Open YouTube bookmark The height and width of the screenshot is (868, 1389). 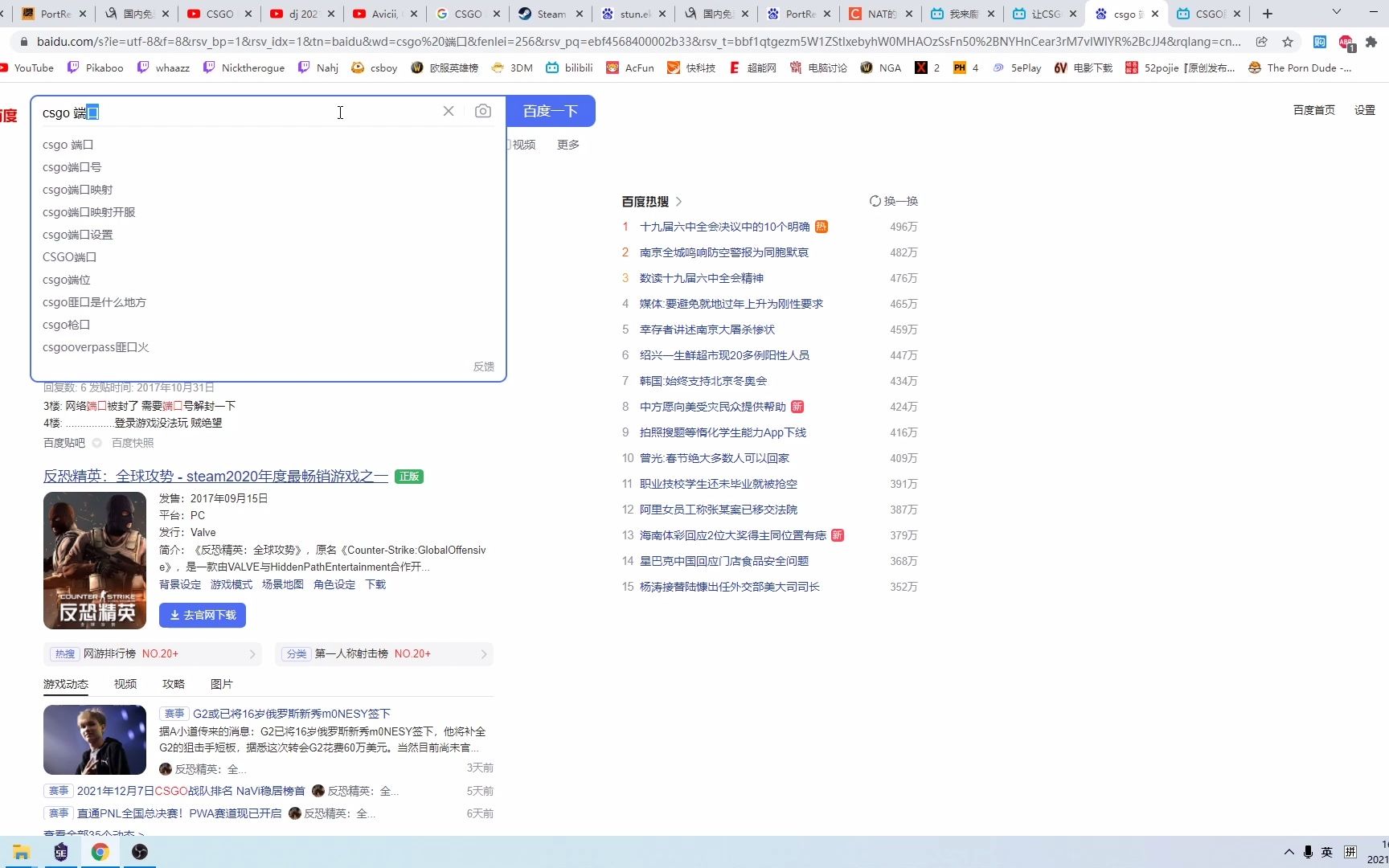point(27,68)
